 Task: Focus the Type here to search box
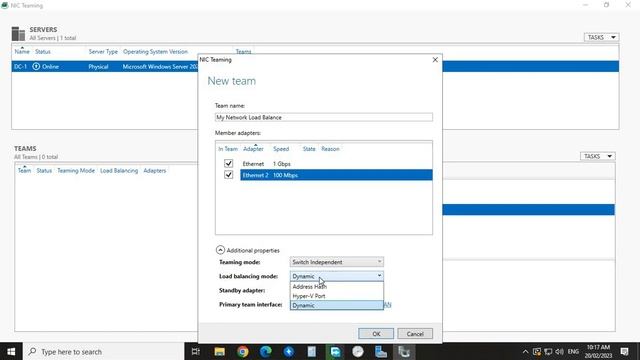(x=104, y=351)
